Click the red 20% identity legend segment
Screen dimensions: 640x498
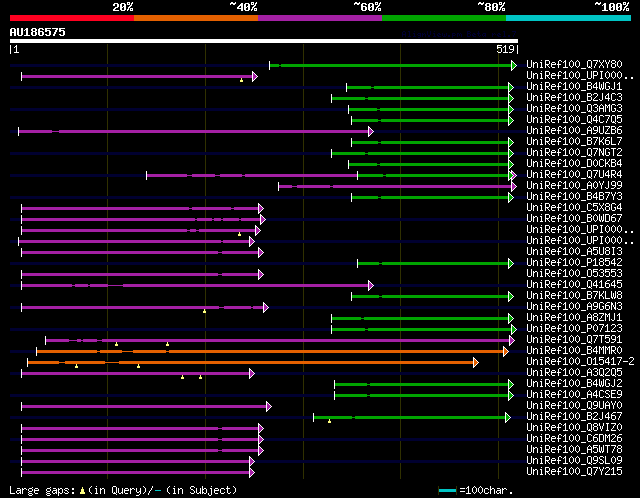(72, 18)
